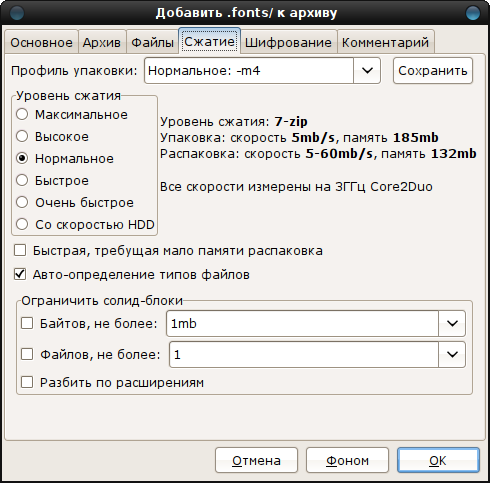Click the 'Профиль упаковки:' label
Screen dimensions: 490x483
tap(74, 71)
